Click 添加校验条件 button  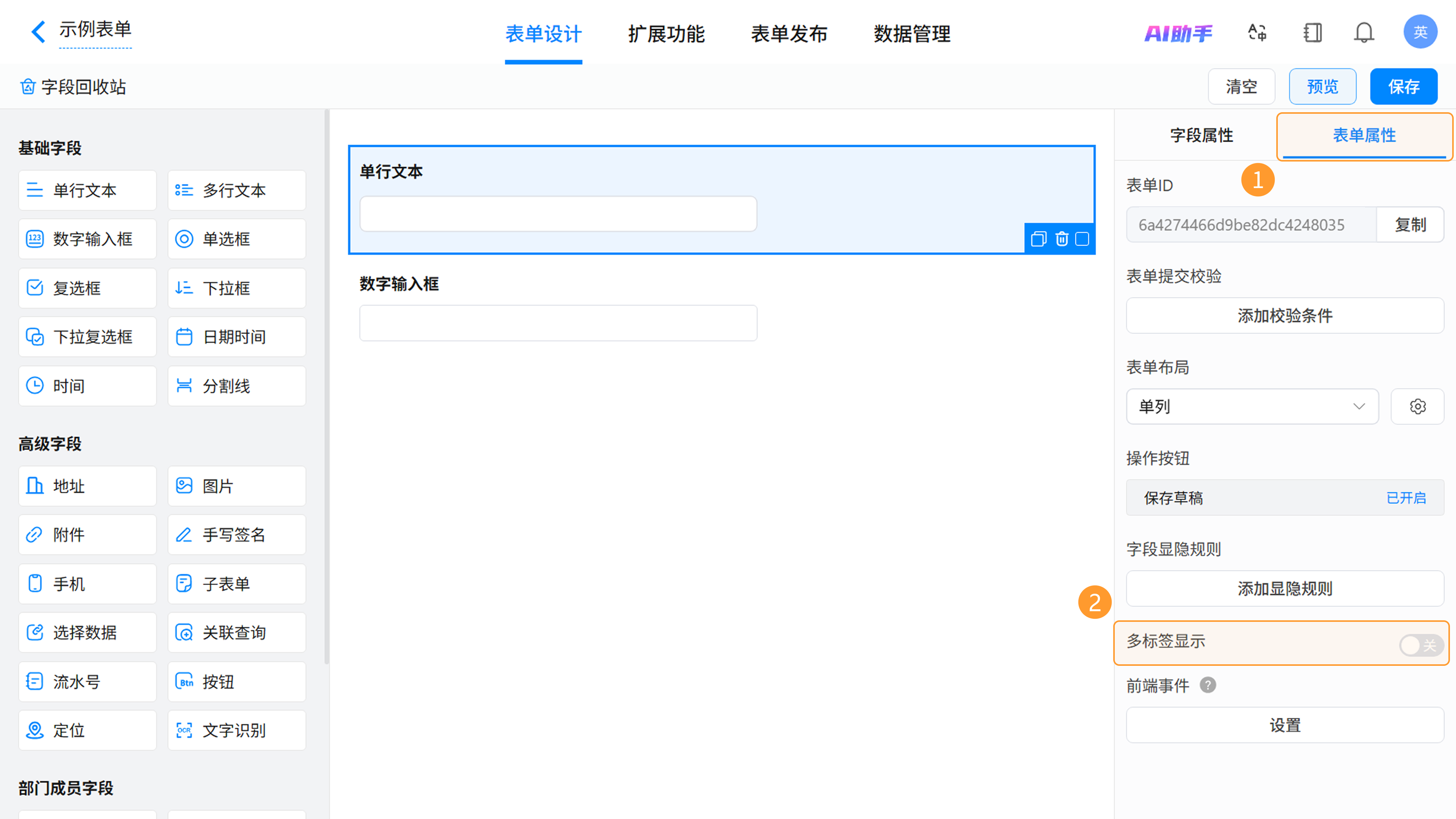coord(1285,315)
